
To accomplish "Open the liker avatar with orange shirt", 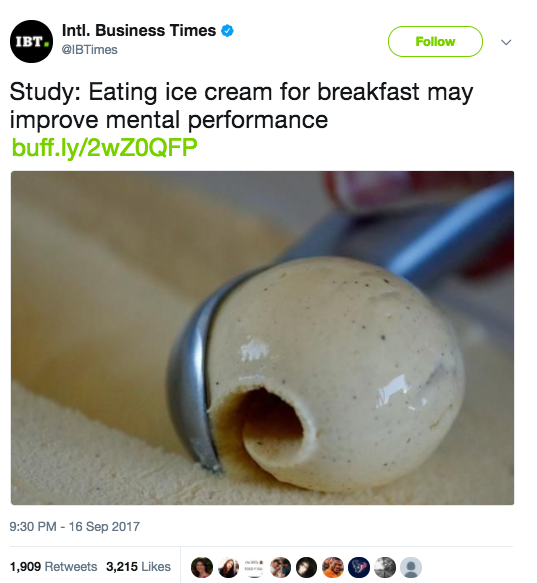I will coord(332,567).
